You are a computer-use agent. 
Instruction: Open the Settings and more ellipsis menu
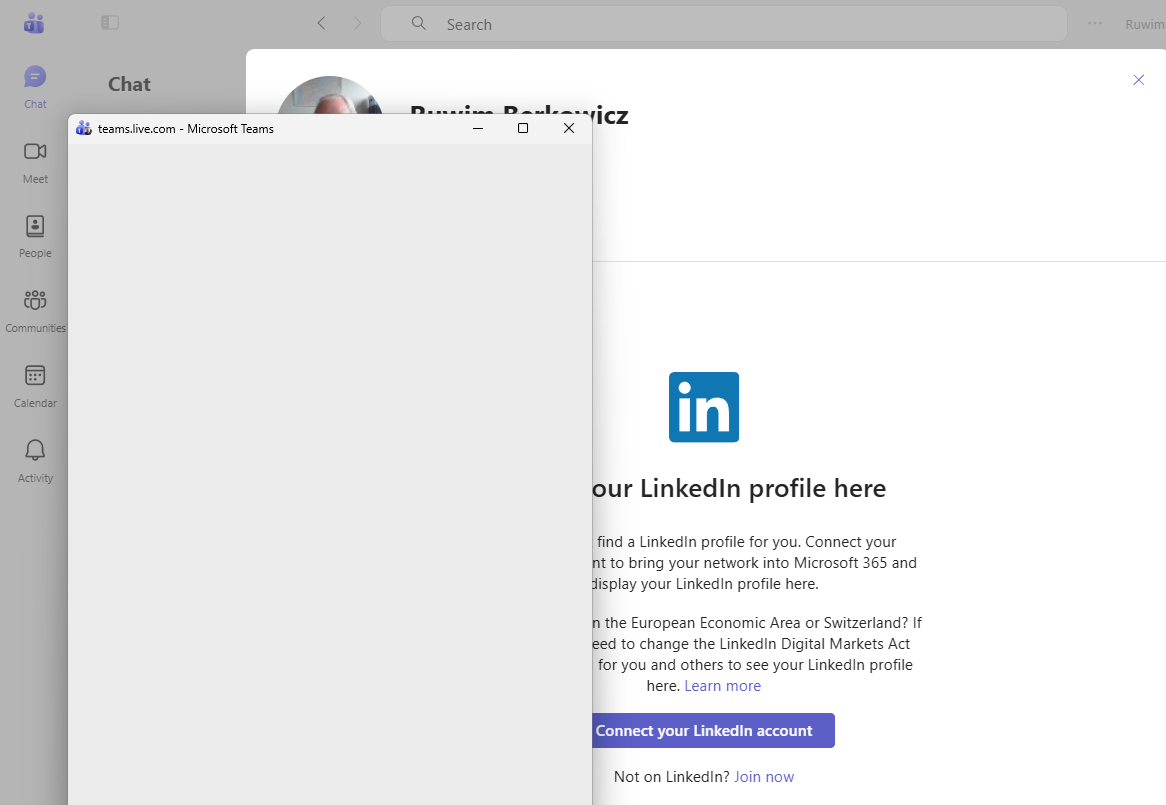coord(1095,23)
